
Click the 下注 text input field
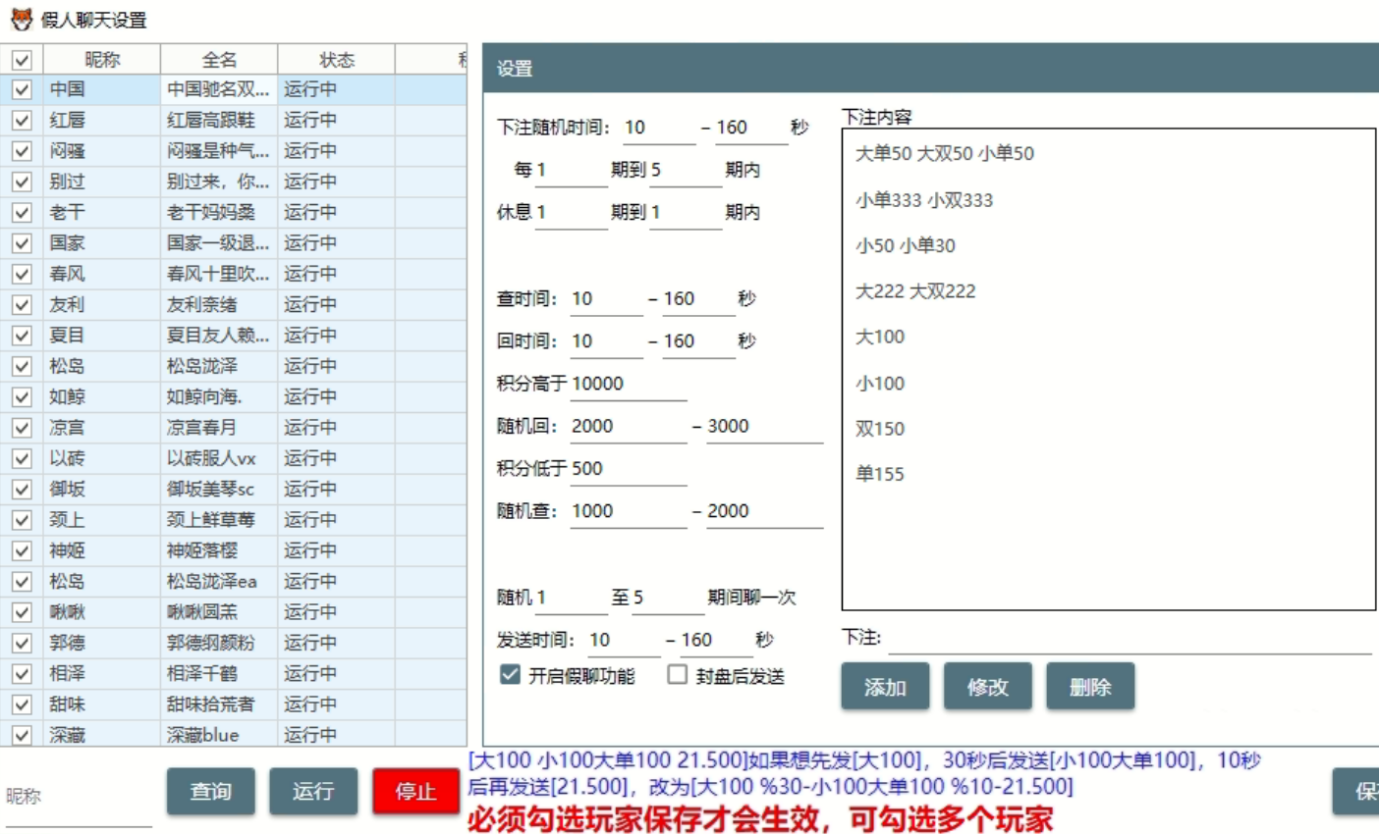[1130, 638]
